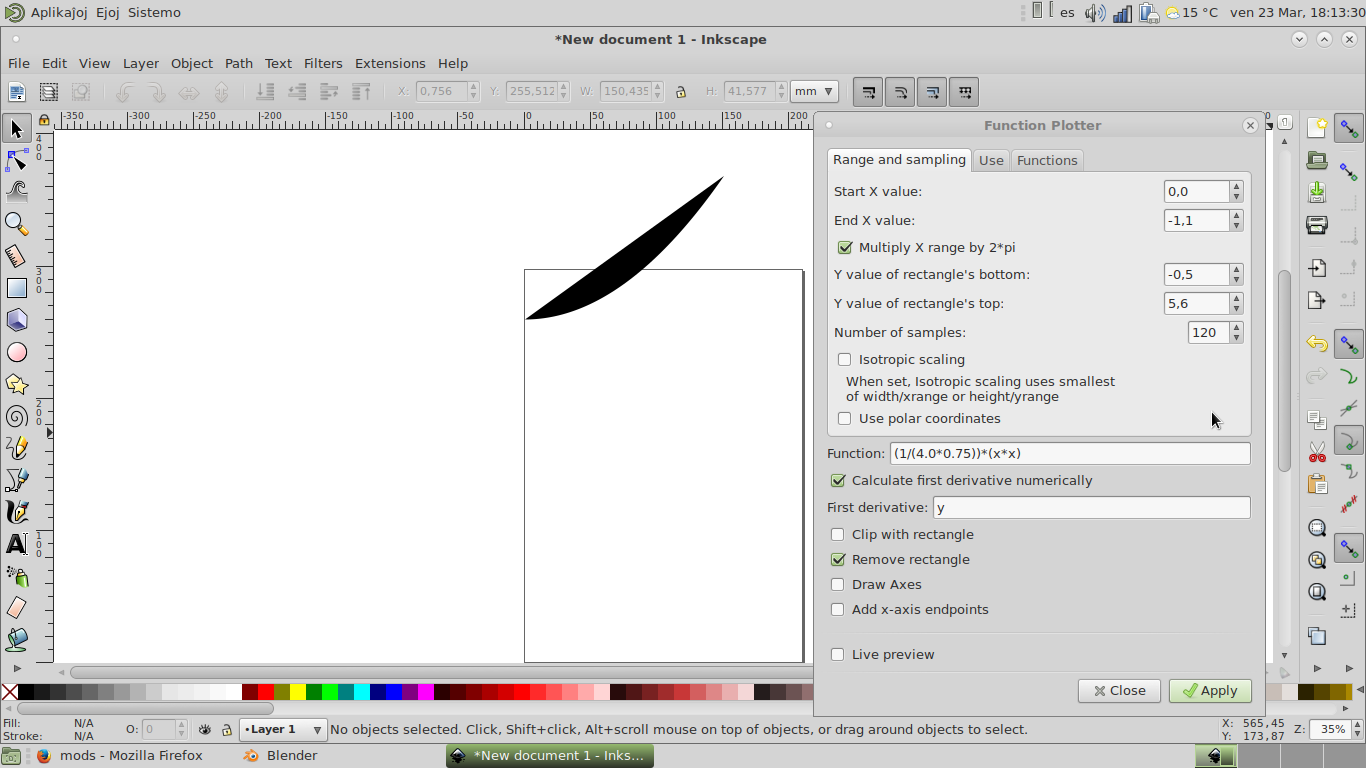This screenshot has width=1366, height=768.
Task: Select the Node edit tool
Action: [16, 160]
